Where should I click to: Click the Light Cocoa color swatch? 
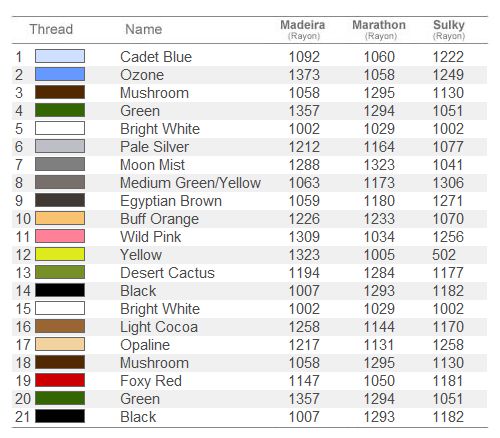60,326
